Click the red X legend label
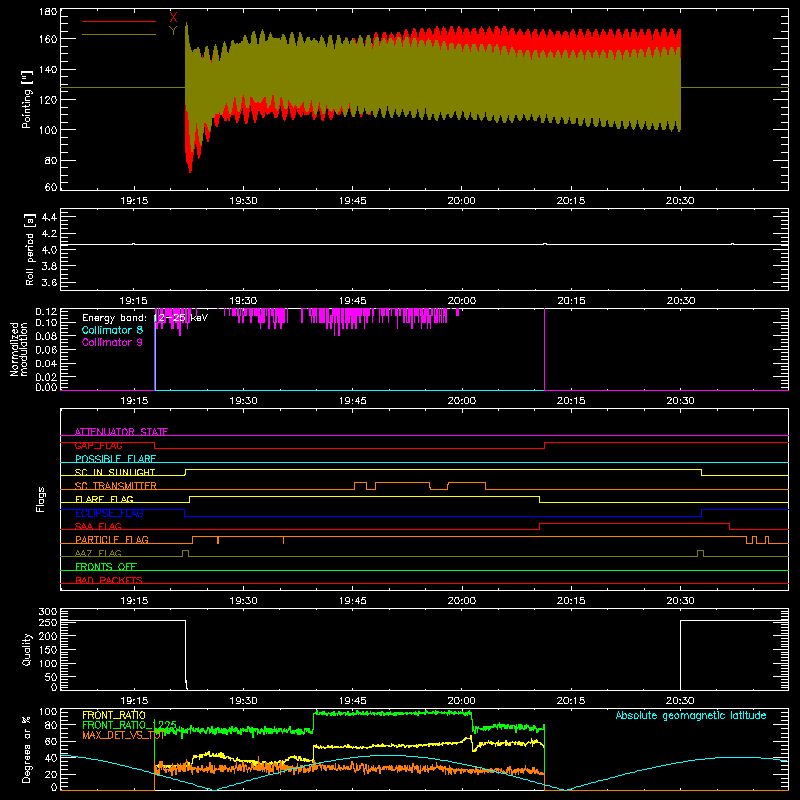The height and width of the screenshot is (800, 800). [173, 18]
